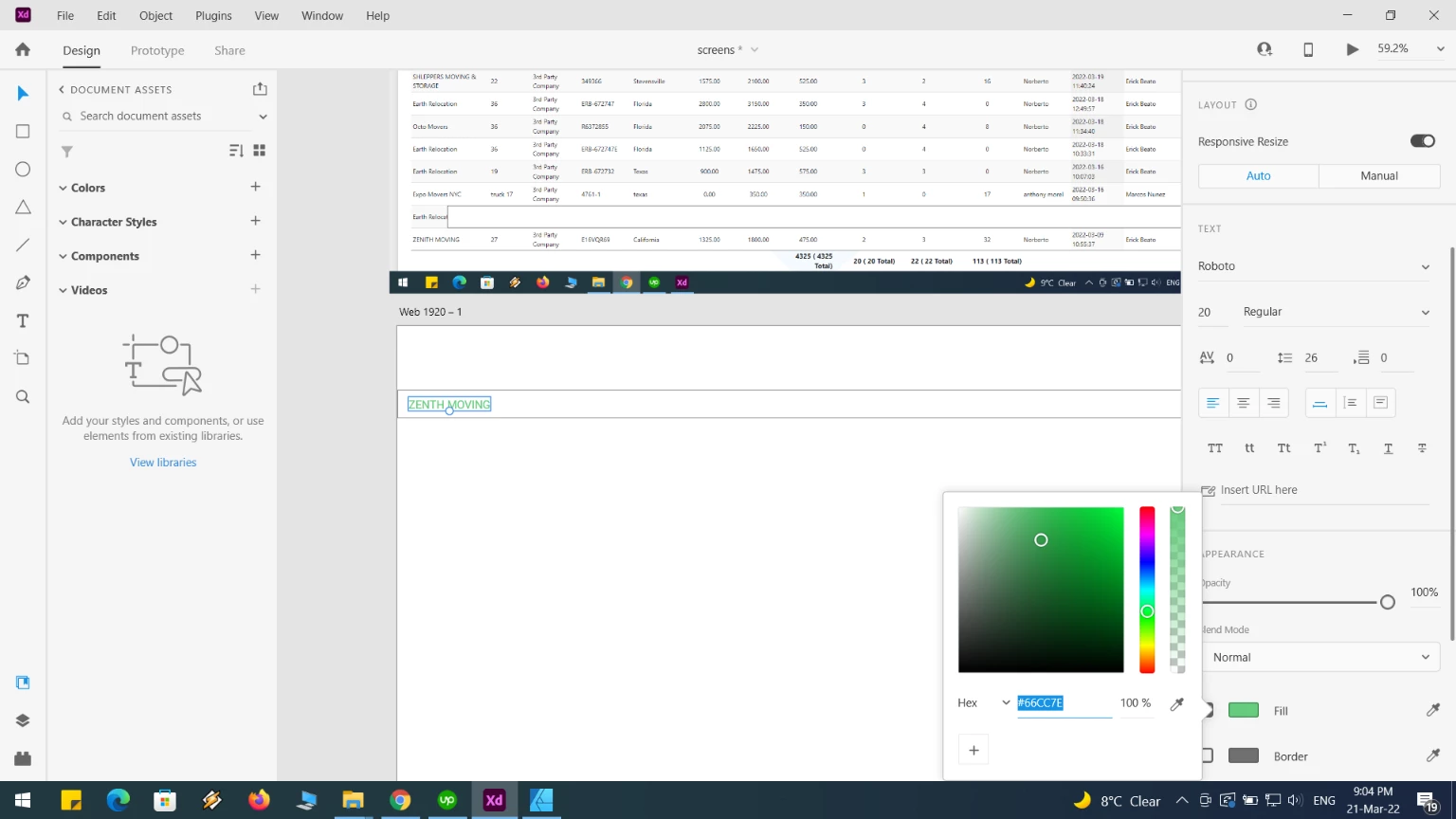Select the Select (arrow) tool
The image size is (1456, 819).
point(23,93)
